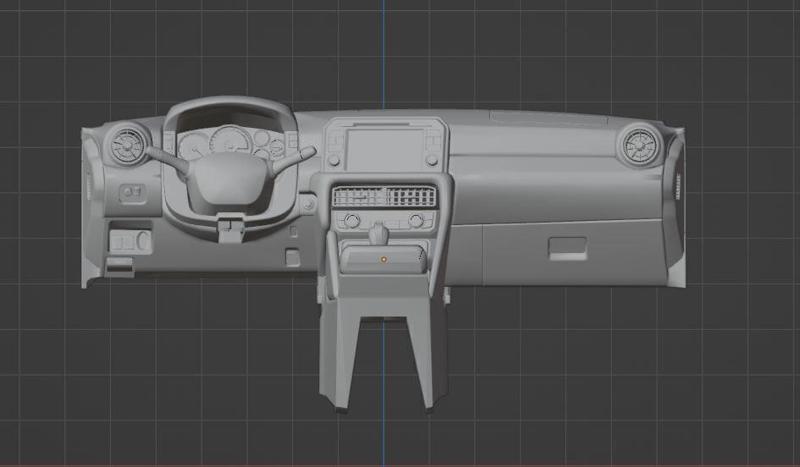The width and height of the screenshot is (800, 467).
Task: Click the instrument cluster gauges behind the wheel
Action: click(231, 143)
